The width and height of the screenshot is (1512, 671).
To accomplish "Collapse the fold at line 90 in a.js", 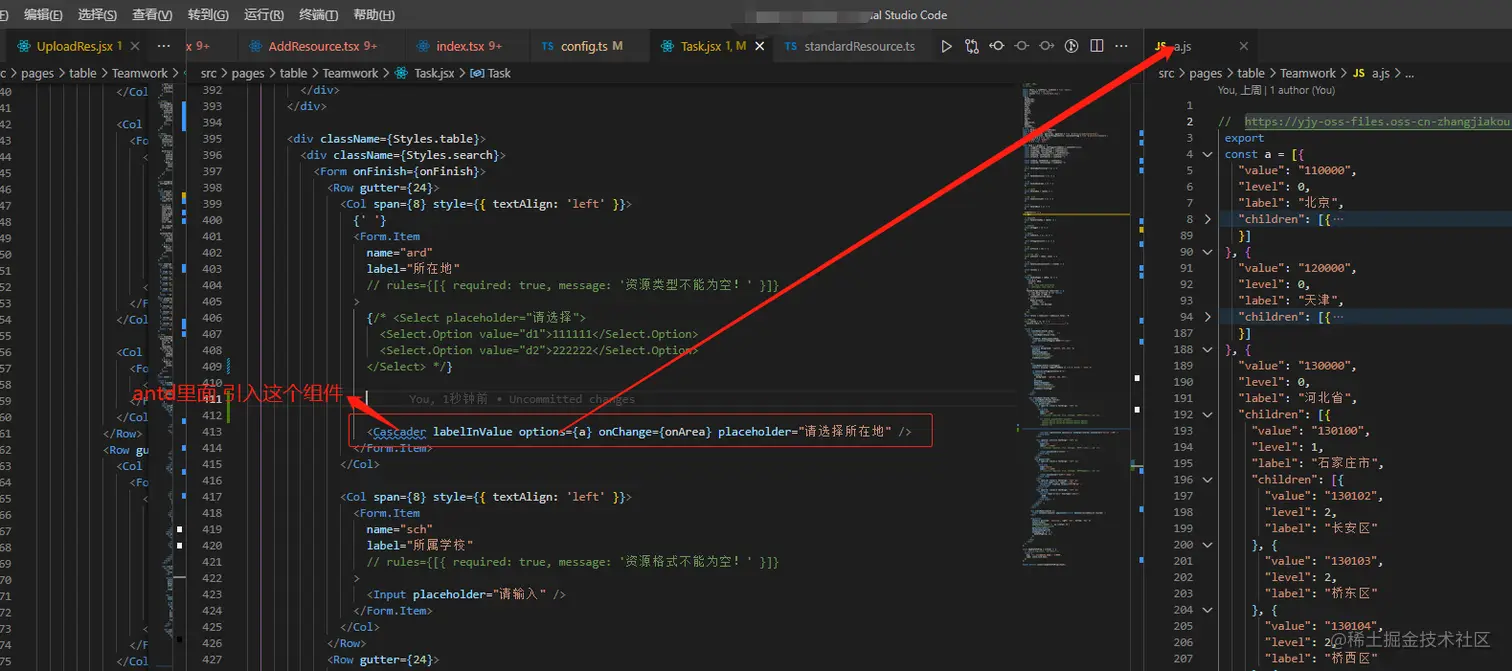I will [x=1207, y=252].
